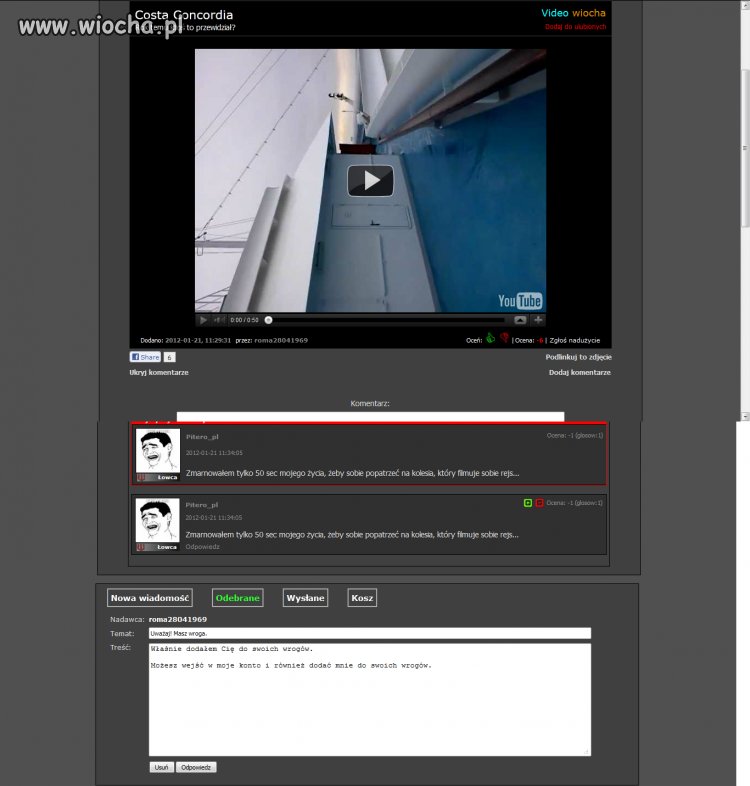The height and width of the screenshot is (786, 750).
Task: Toggle the player size icon
Action: point(520,320)
